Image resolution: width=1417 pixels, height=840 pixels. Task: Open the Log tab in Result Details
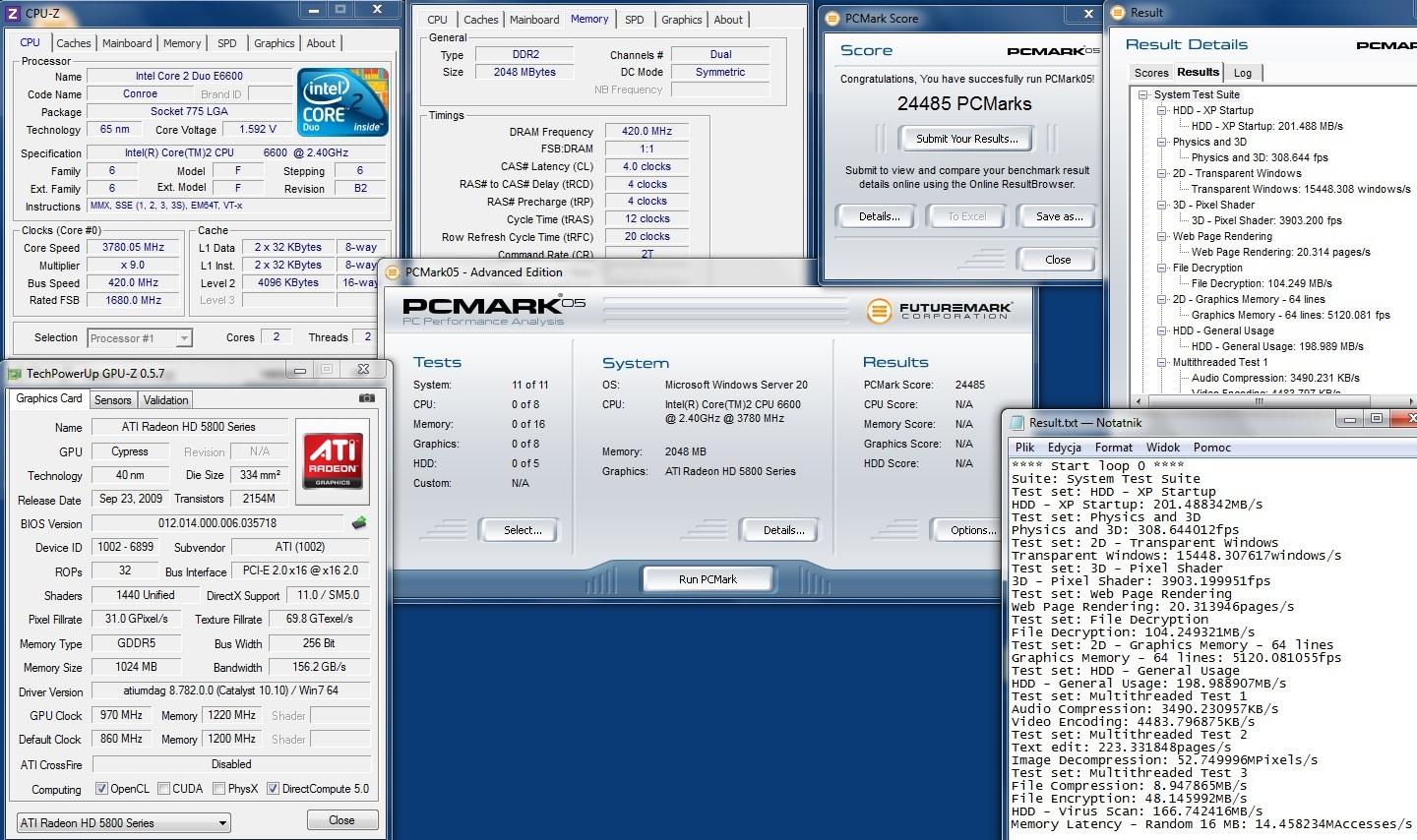1243,73
